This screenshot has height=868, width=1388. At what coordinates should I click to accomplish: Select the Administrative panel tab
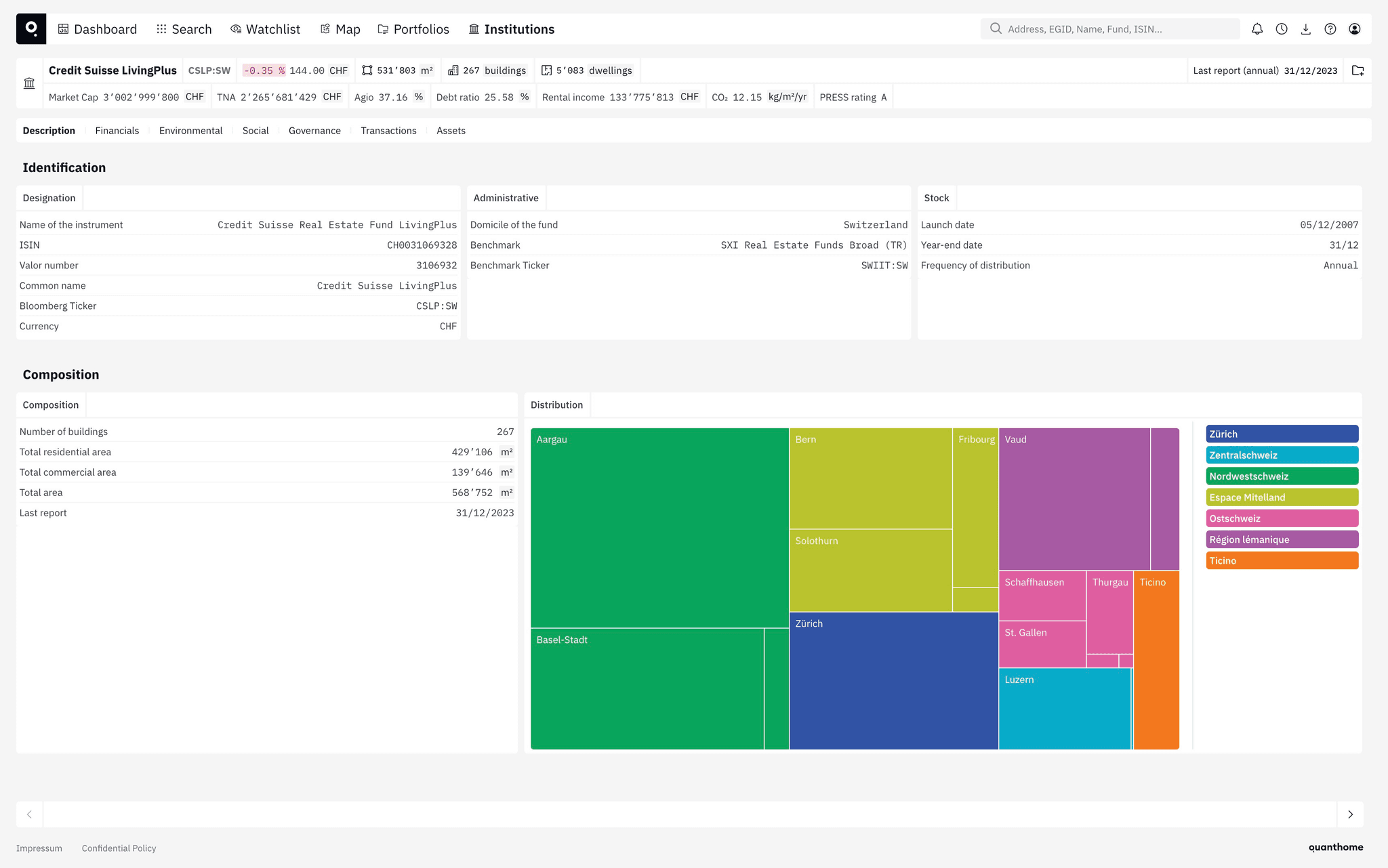[506, 198]
